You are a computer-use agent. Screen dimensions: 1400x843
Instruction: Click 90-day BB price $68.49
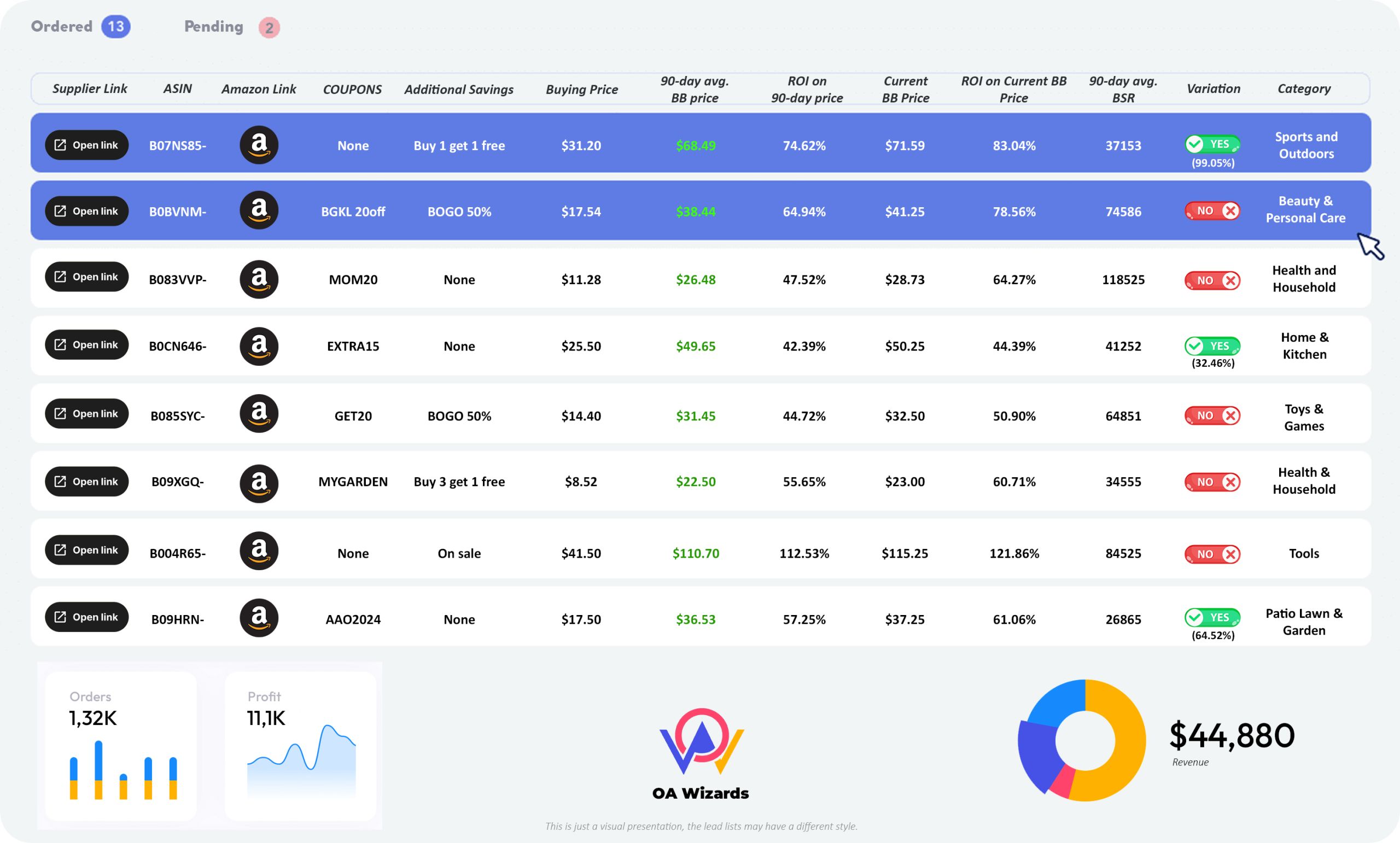point(696,145)
